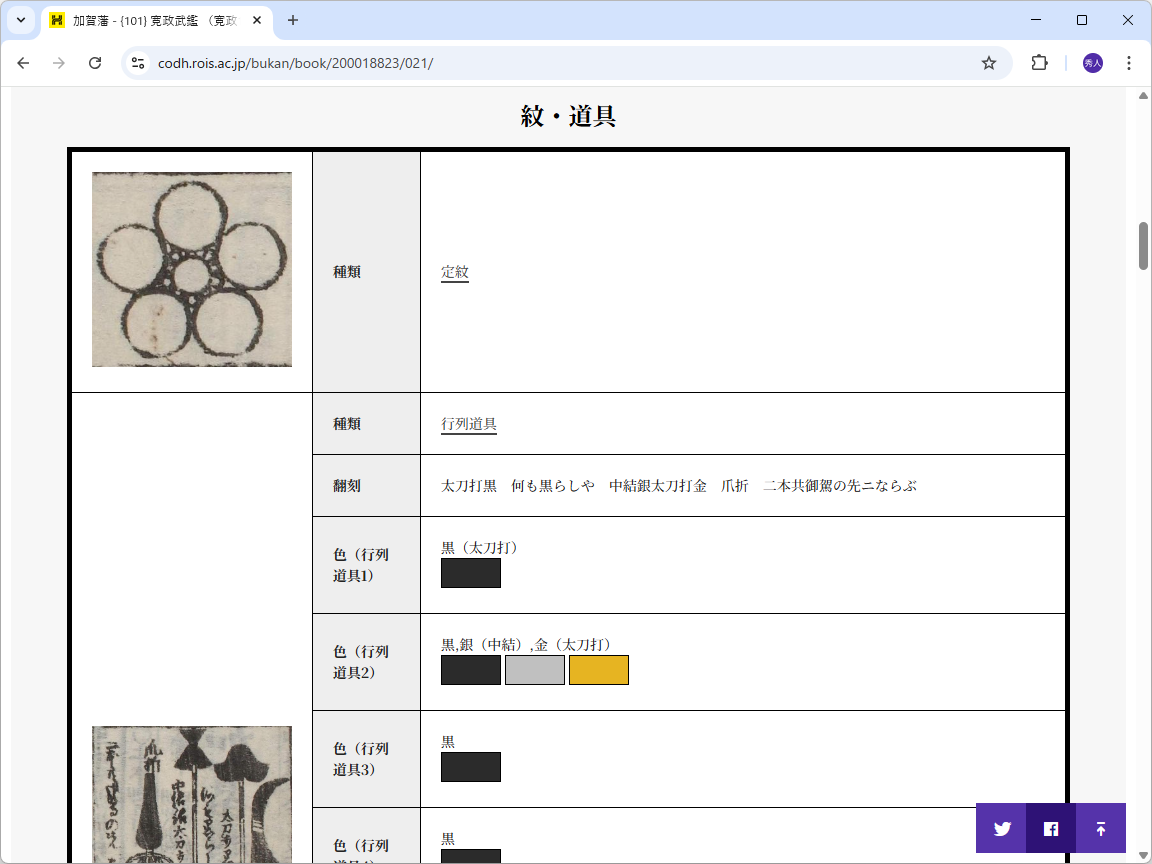1152x864 pixels.
Task: Click inside the browser address bar
Action: [500, 62]
